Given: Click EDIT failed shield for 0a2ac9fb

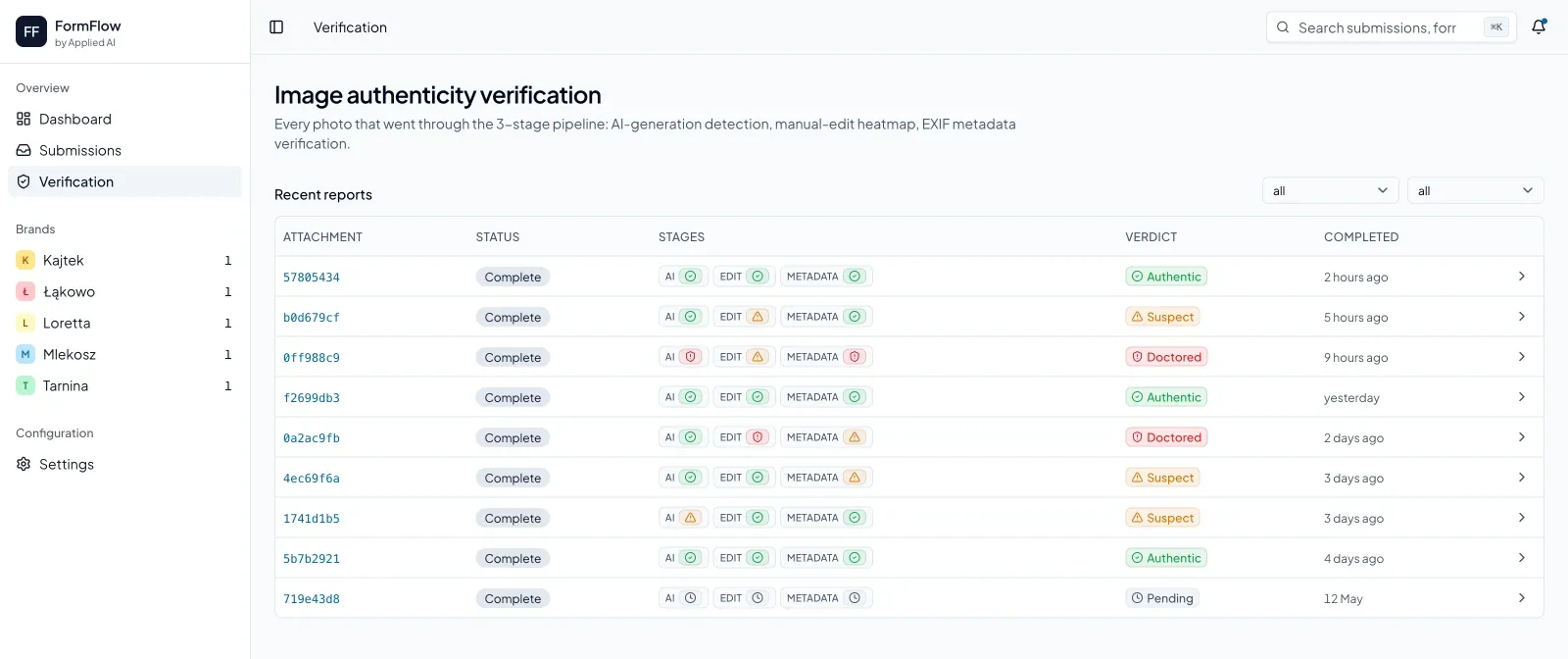Looking at the screenshot, I should [758, 437].
